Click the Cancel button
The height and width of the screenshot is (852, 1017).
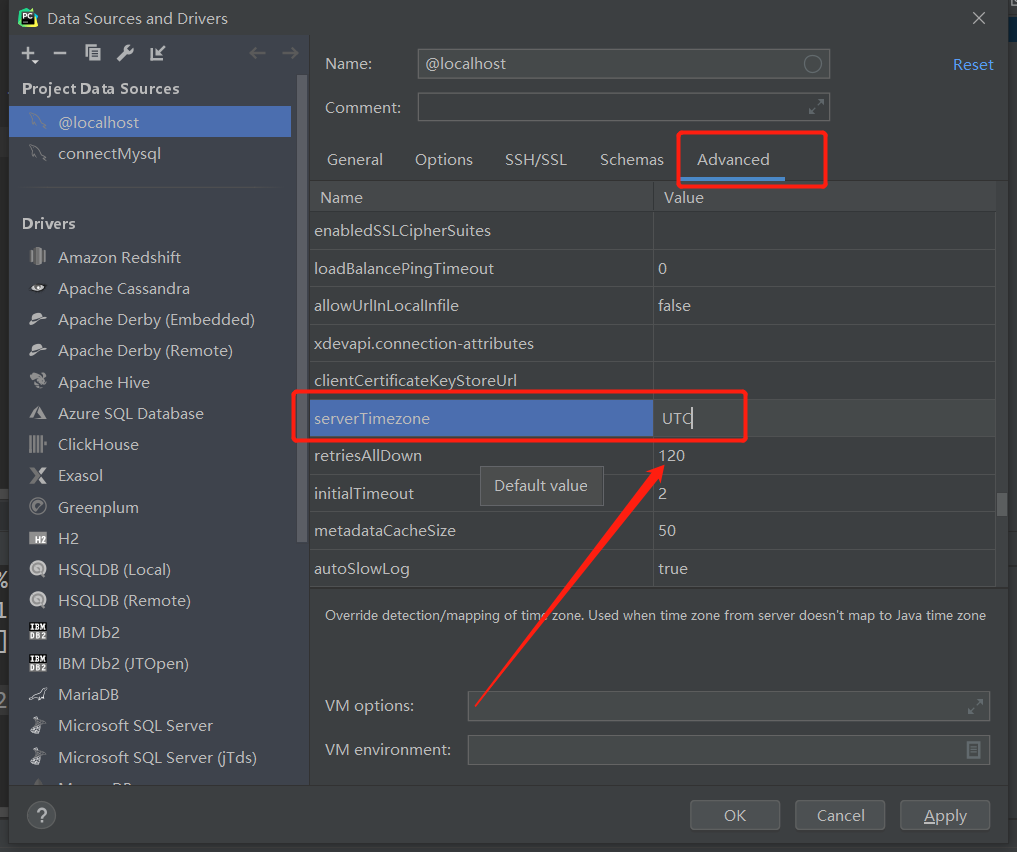point(840,815)
